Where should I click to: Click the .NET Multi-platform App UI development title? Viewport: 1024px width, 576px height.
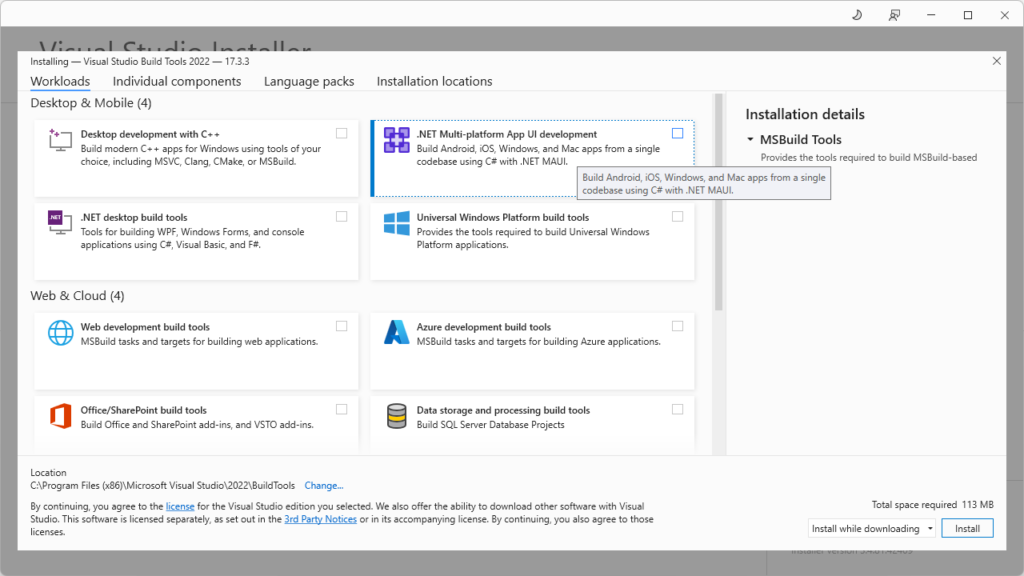tap(507, 134)
